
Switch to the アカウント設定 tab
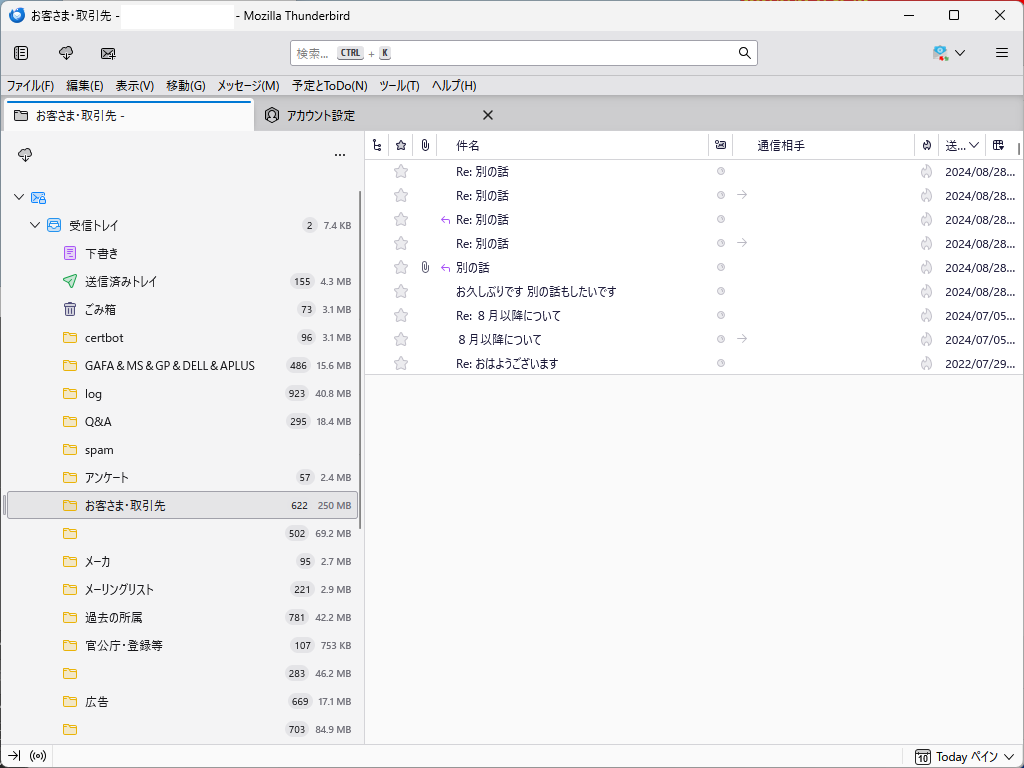pyautogui.click(x=368, y=116)
